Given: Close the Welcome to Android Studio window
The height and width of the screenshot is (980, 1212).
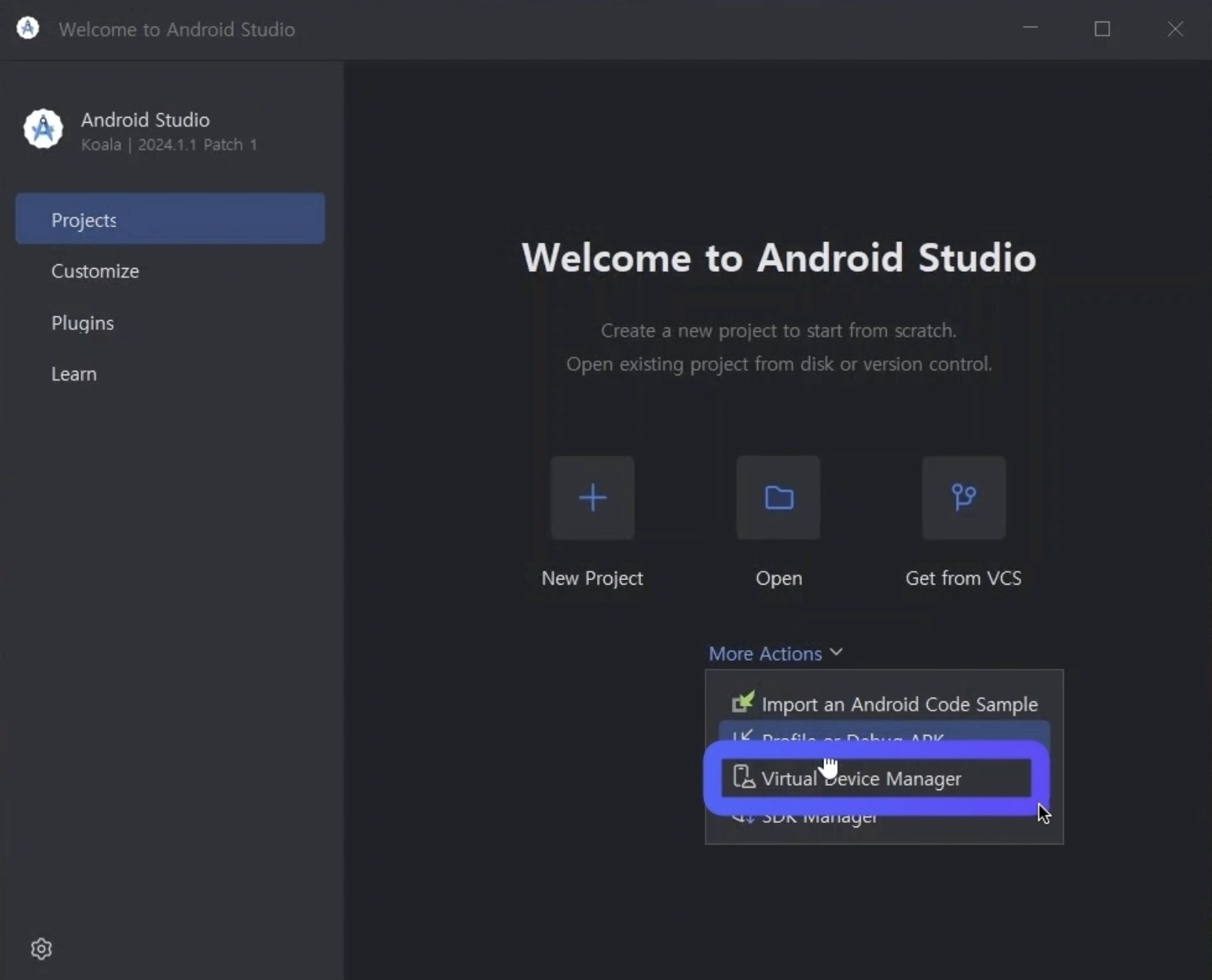Looking at the screenshot, I should tap(1175, 28).
